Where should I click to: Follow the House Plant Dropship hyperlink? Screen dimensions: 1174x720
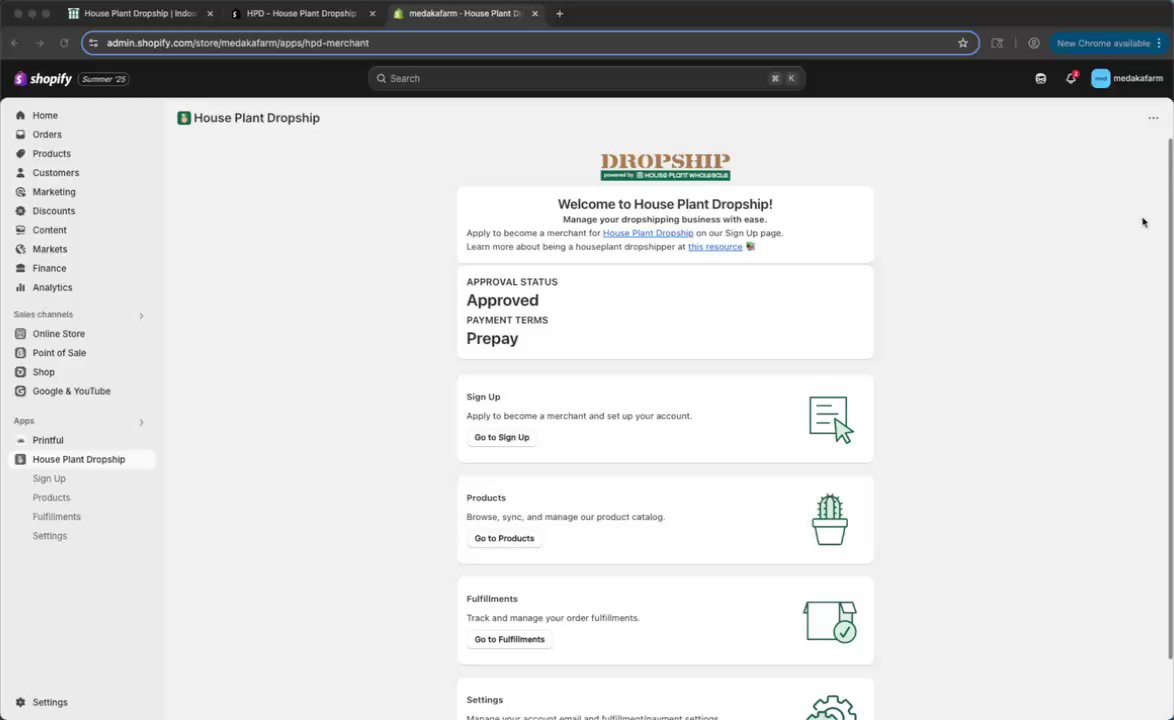point(648,233)
